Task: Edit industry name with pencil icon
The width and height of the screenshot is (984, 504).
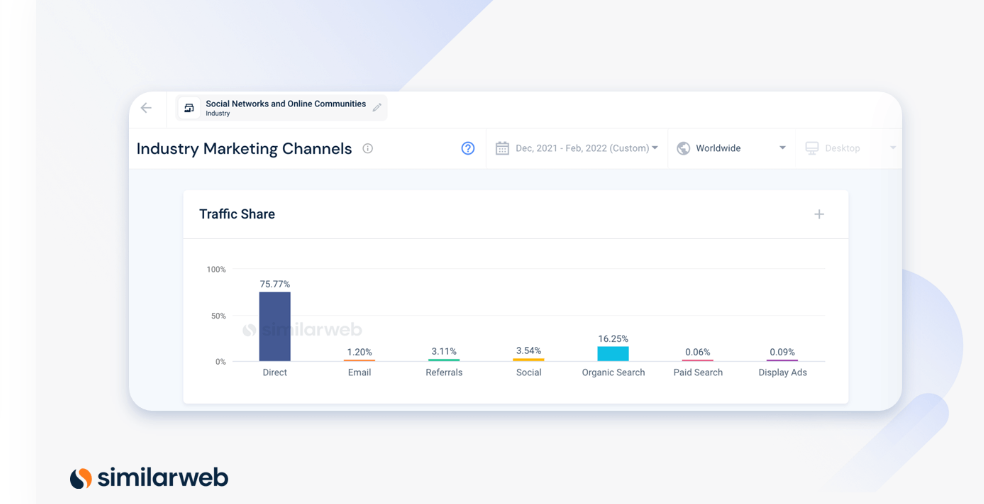Action: click(377, 107)
